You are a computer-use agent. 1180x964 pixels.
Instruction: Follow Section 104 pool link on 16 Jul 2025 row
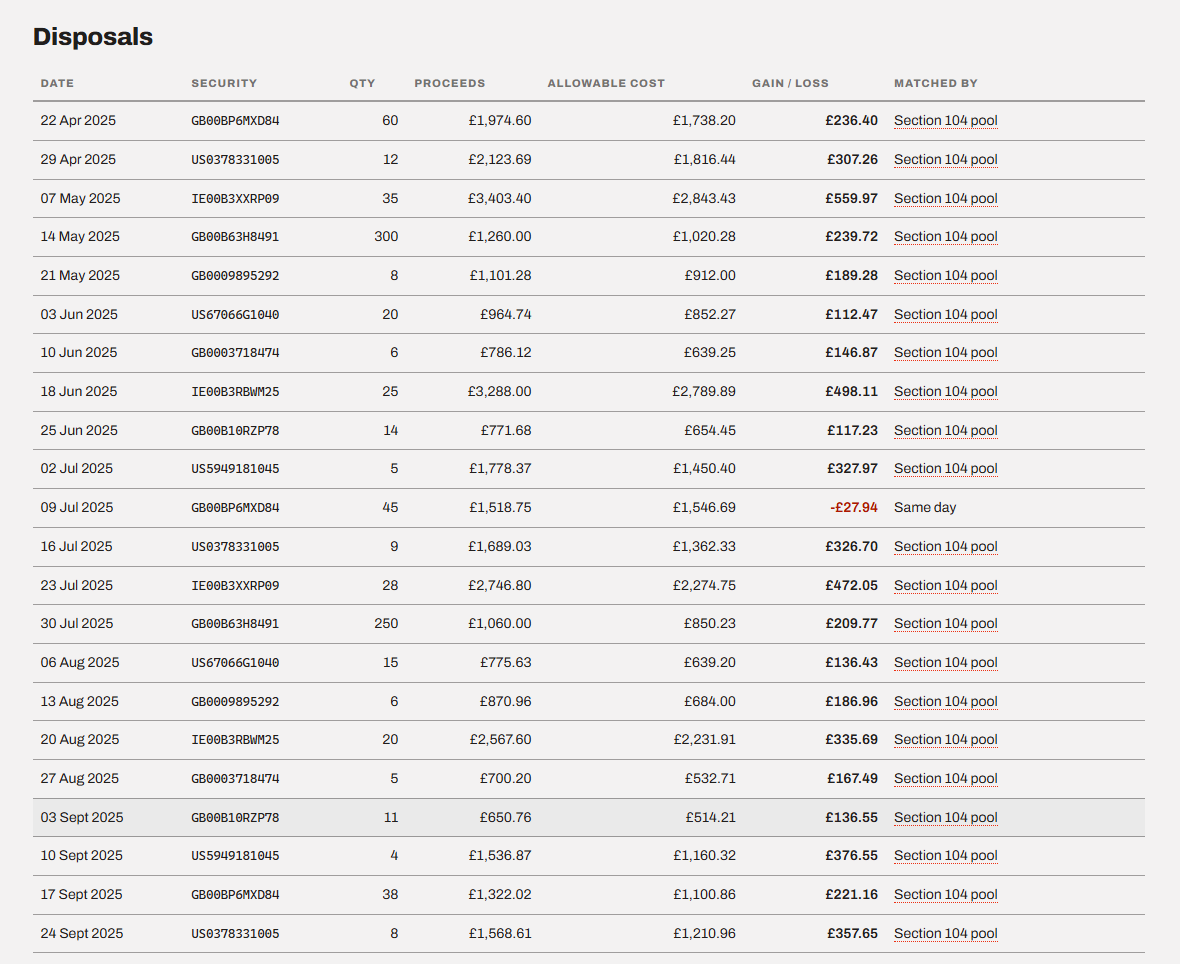point(945,546)
